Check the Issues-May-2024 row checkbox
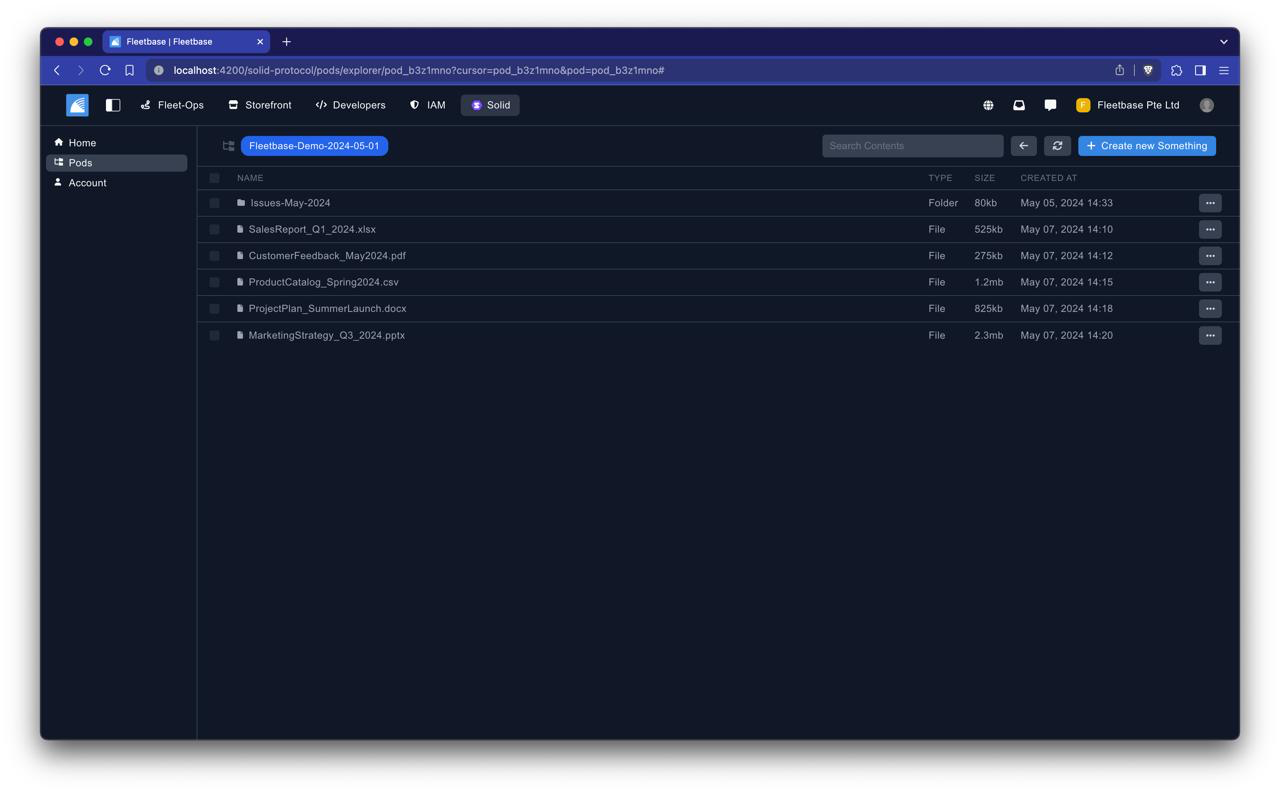Viewport: 1280px width, 793px height. click(214, 203)
